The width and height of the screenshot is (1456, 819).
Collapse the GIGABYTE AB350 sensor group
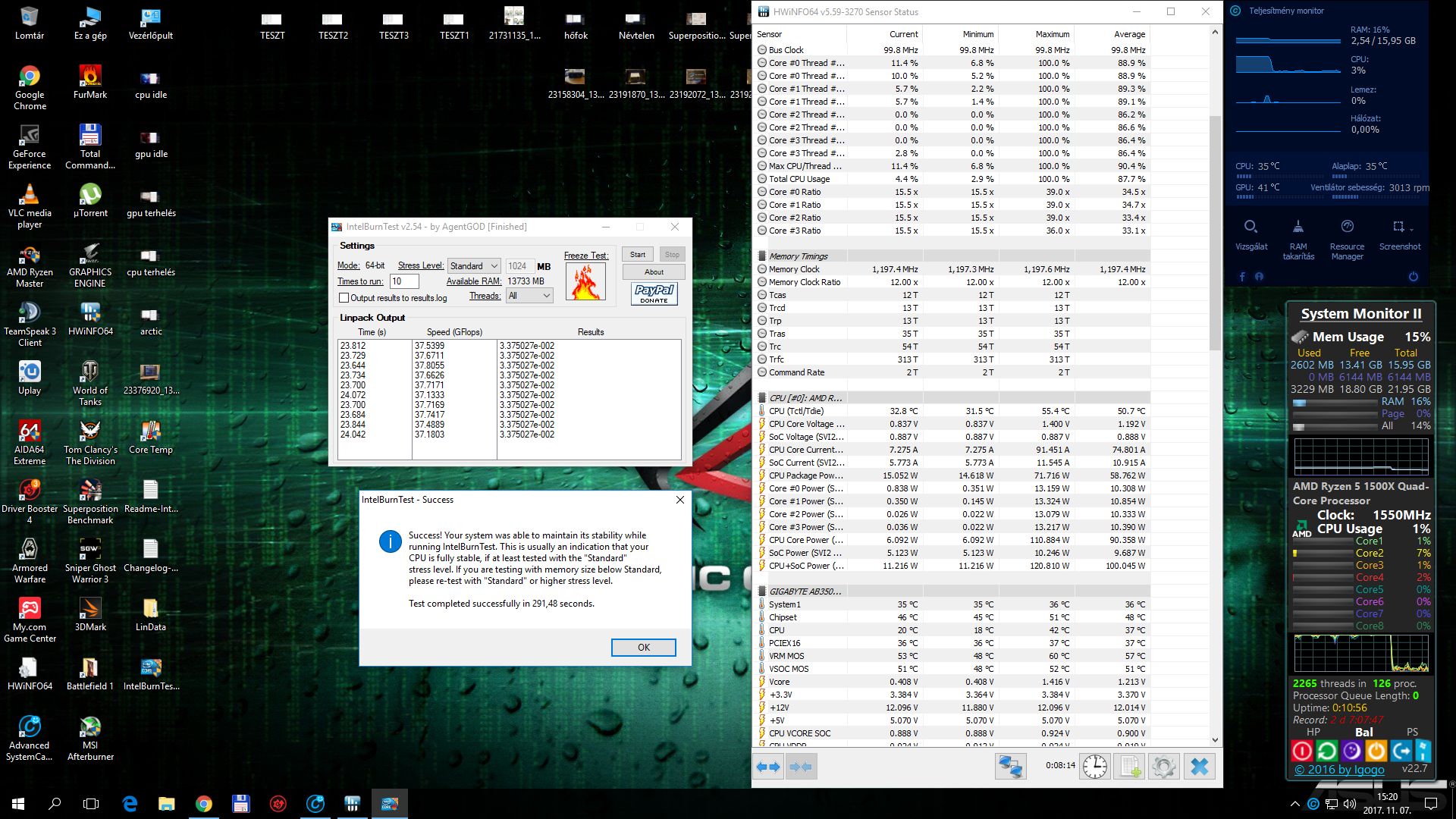pyautogui.click(x=762, y=591)
